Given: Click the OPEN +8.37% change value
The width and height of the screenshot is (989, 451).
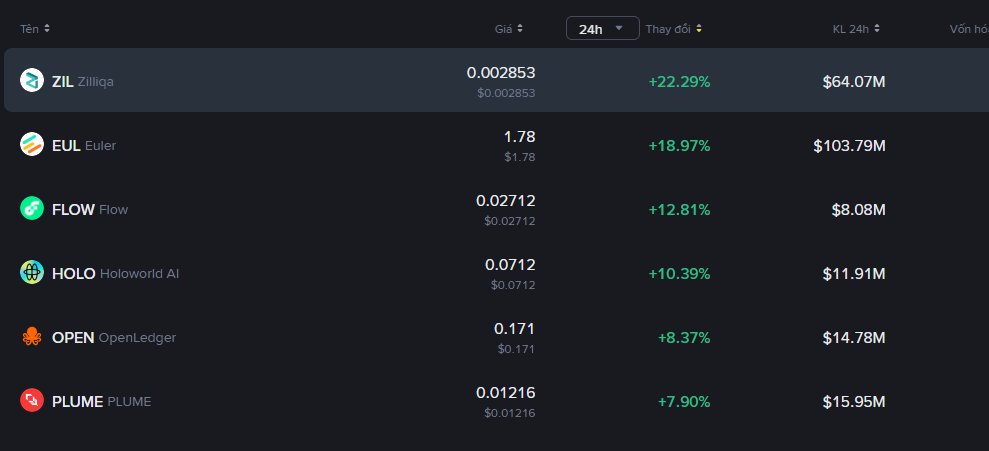Looking at the screenshot, I should pos(684,338).
